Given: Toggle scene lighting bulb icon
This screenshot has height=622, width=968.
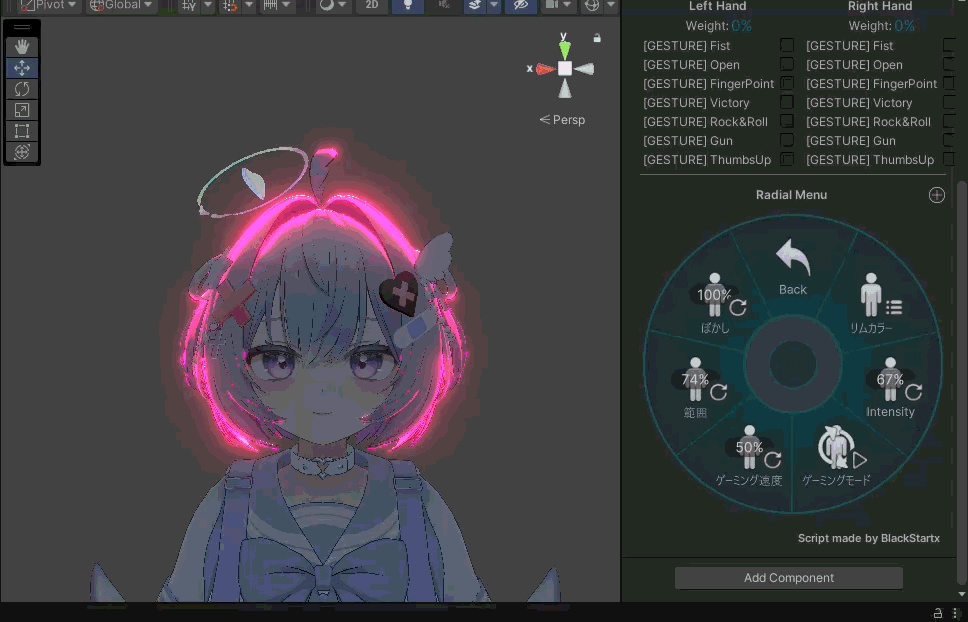Looking at the screenshot, I should (407, 6).
